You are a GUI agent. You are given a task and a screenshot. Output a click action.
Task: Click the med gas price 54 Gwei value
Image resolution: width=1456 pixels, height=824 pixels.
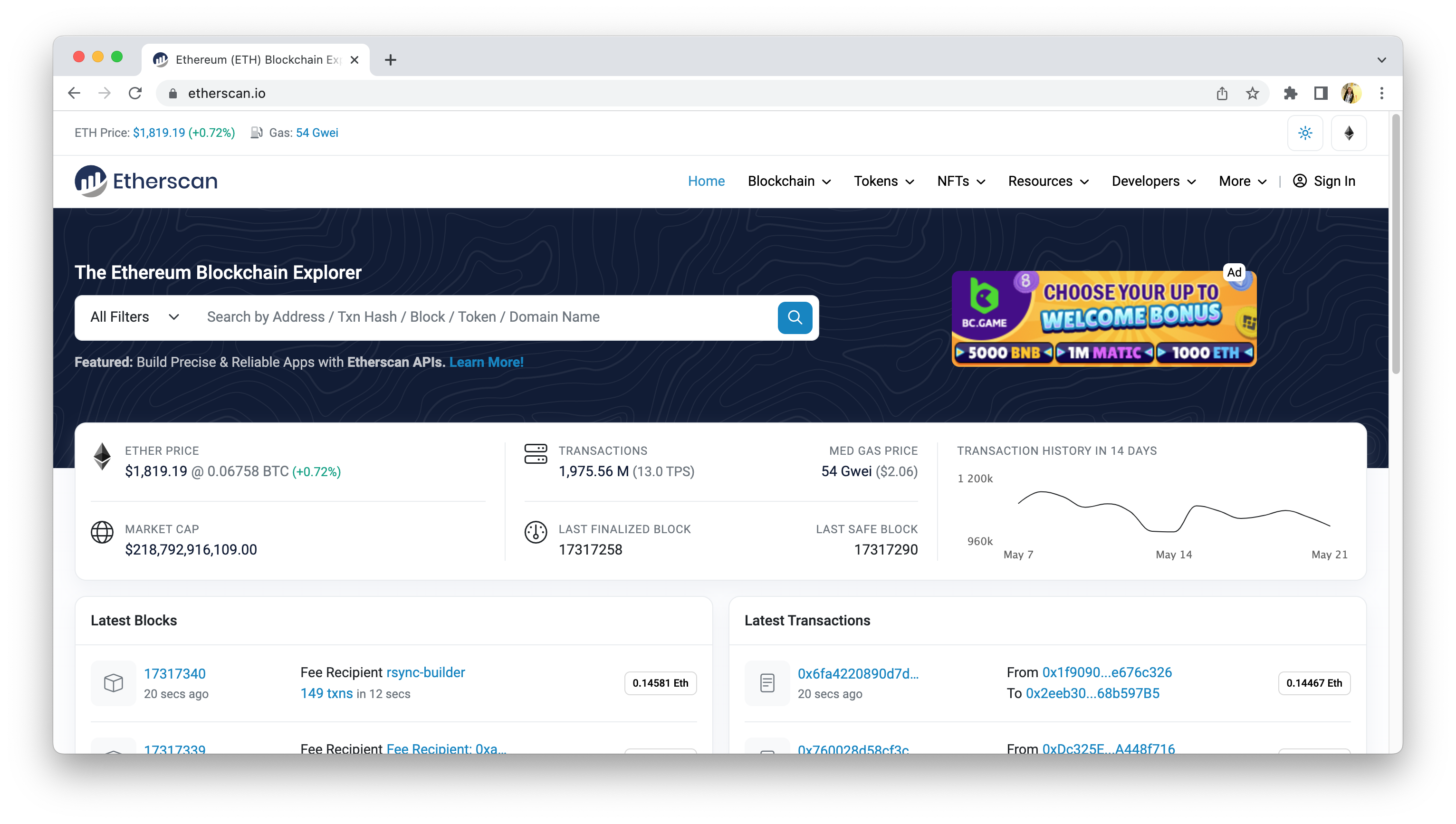(846, 471)
